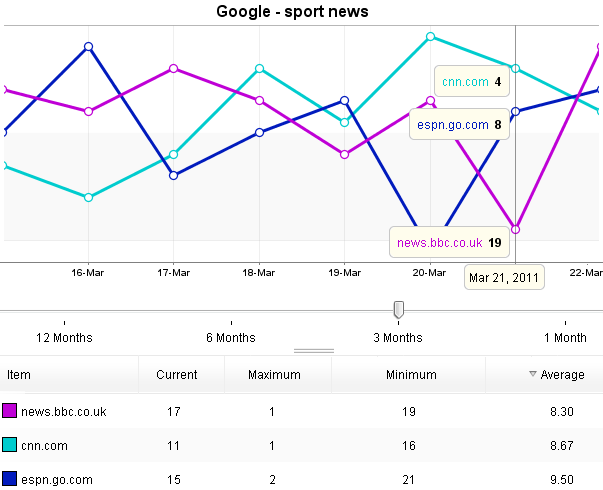
Task: Click the espn.go.com blue color swatch
Action: tap(10, 479)
